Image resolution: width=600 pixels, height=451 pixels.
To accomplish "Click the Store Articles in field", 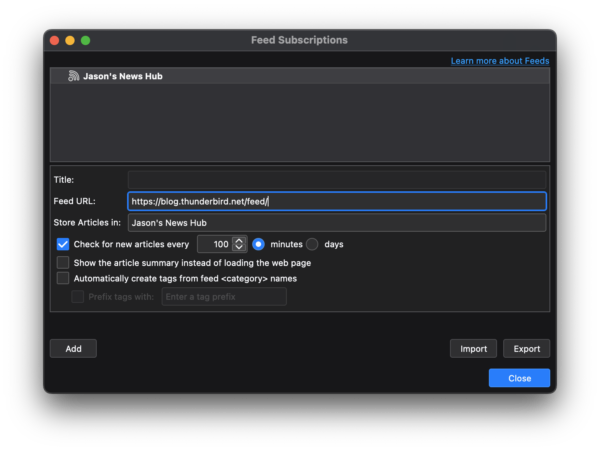I will pyautogui.click(x=337, y=223).
